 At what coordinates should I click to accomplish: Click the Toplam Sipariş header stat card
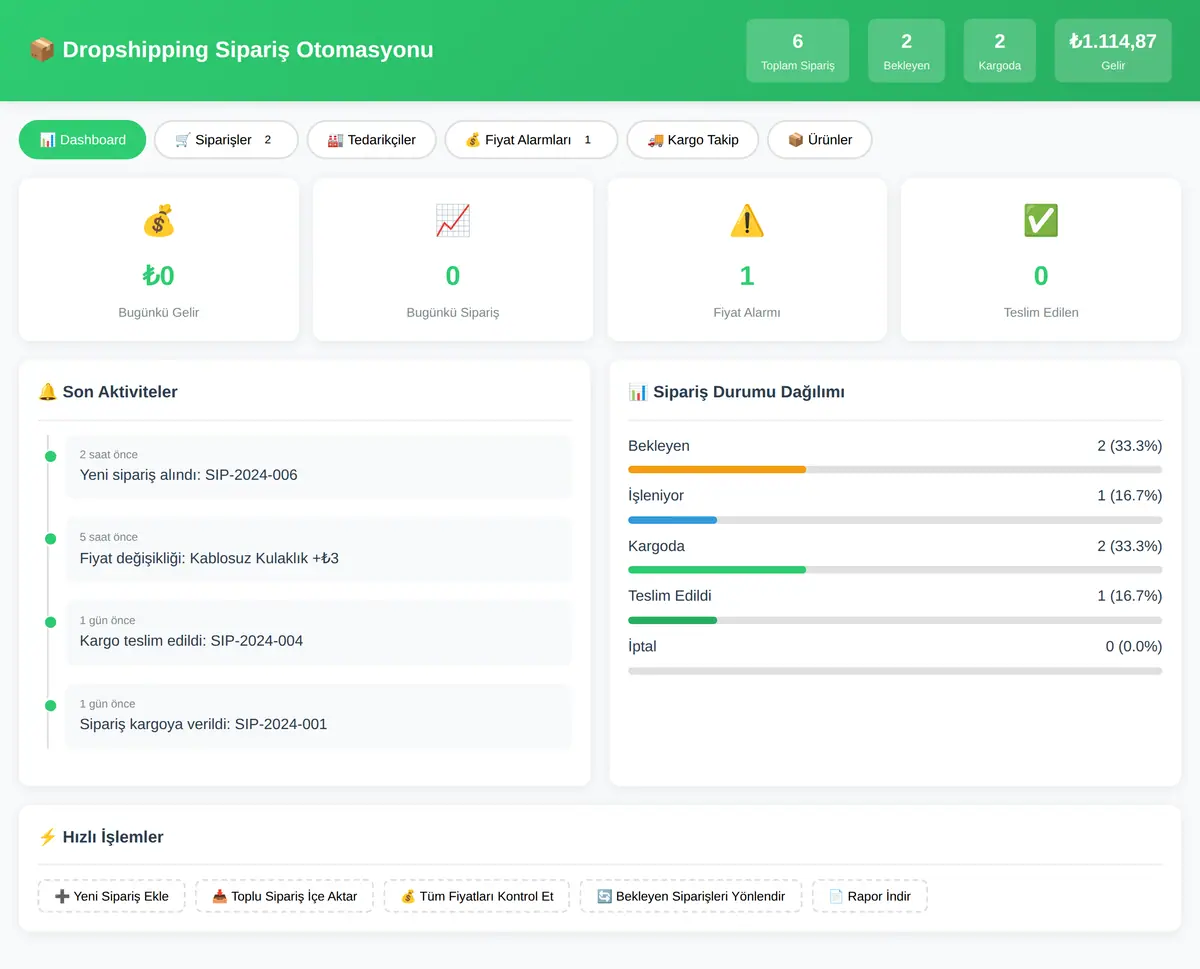tap(798, 51)
